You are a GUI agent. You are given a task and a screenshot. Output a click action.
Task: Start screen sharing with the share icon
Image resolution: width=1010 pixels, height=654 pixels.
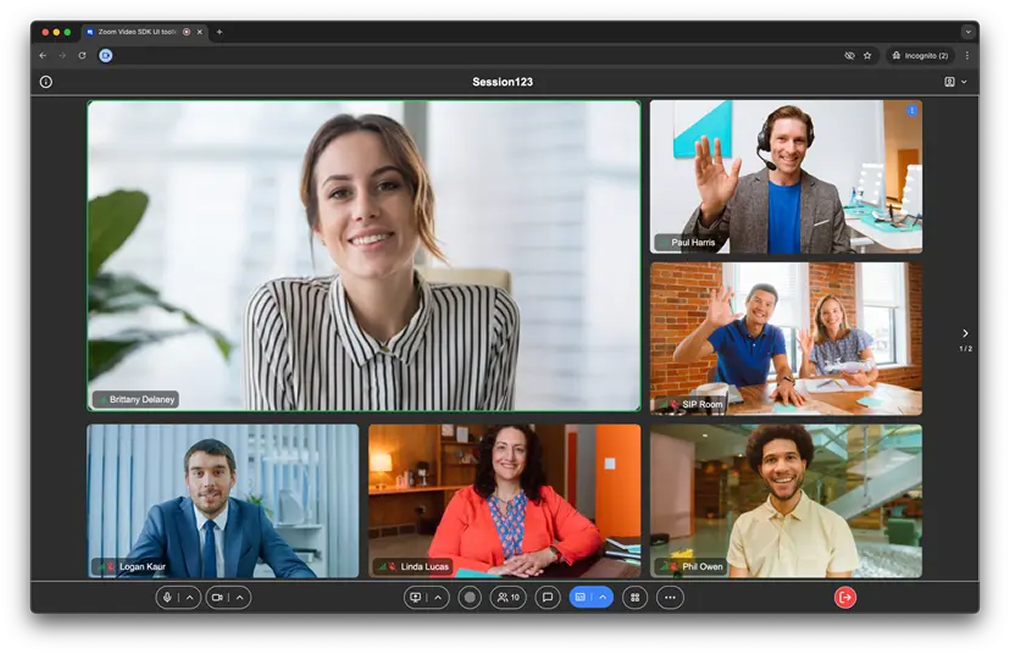pyautogui.click(x=416, y=597)
